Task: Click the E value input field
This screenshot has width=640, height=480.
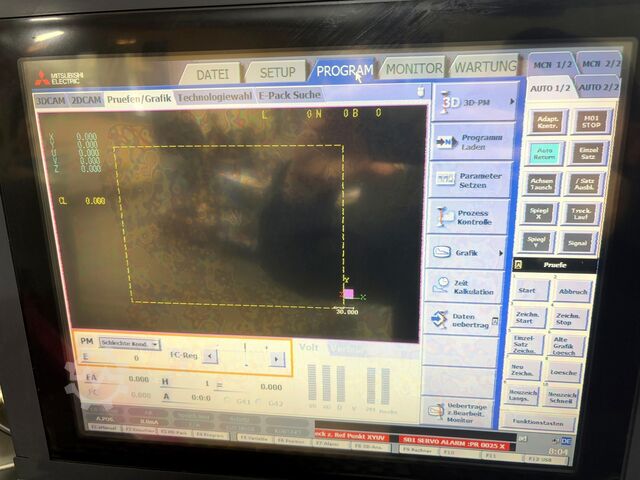Action: (x=114, y=358)
